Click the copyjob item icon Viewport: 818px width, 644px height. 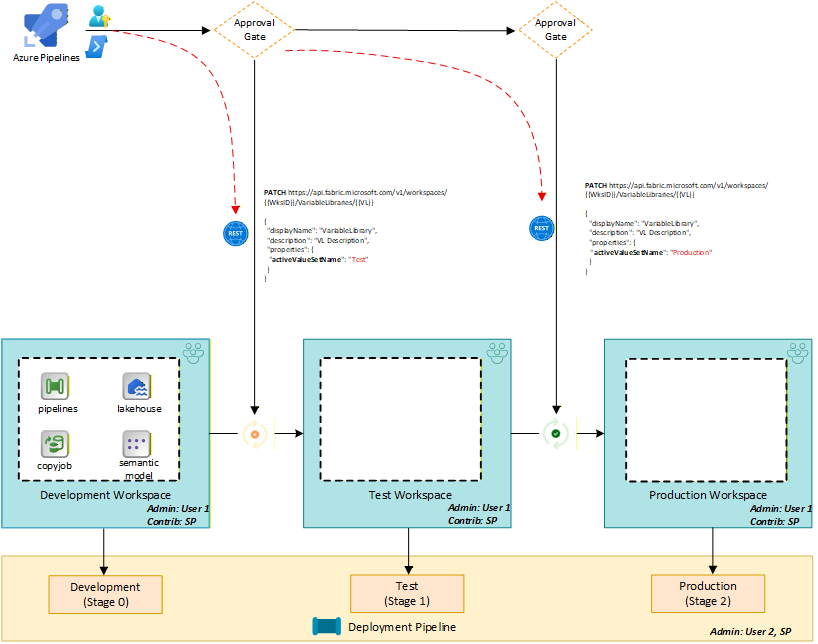click(54, 444)
